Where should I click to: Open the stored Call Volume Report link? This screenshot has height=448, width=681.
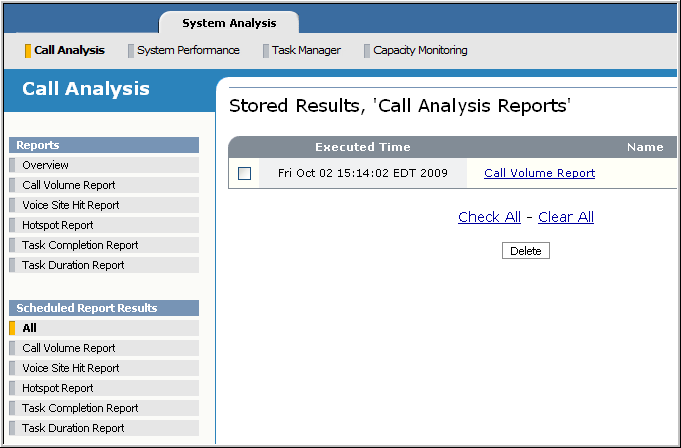pos(539,173)
